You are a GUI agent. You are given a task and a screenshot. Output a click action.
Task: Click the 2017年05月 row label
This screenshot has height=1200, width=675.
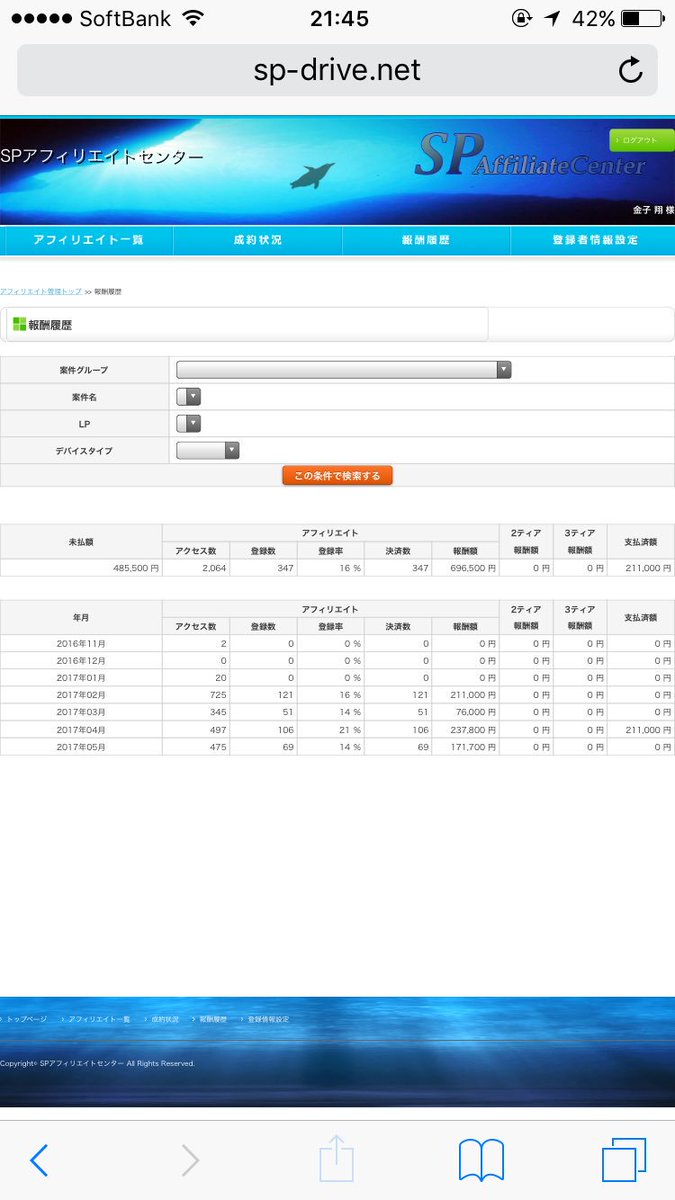point(81,747)
